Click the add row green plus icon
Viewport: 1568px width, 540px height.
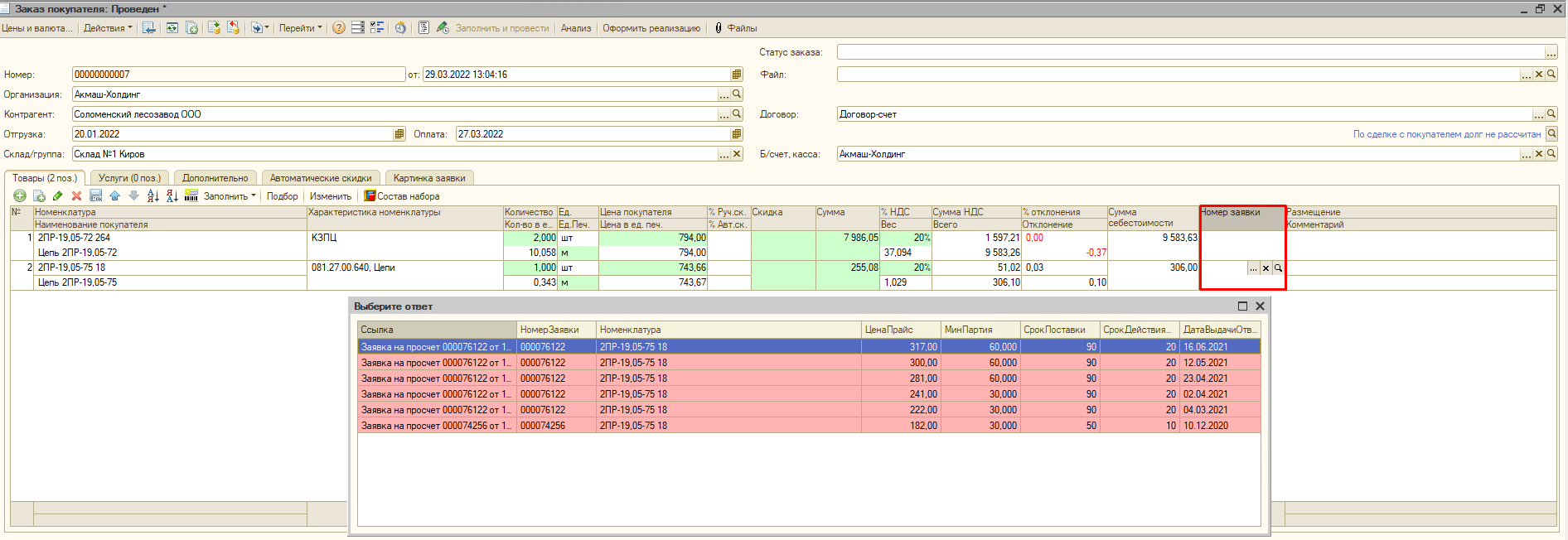pos(20,195)
